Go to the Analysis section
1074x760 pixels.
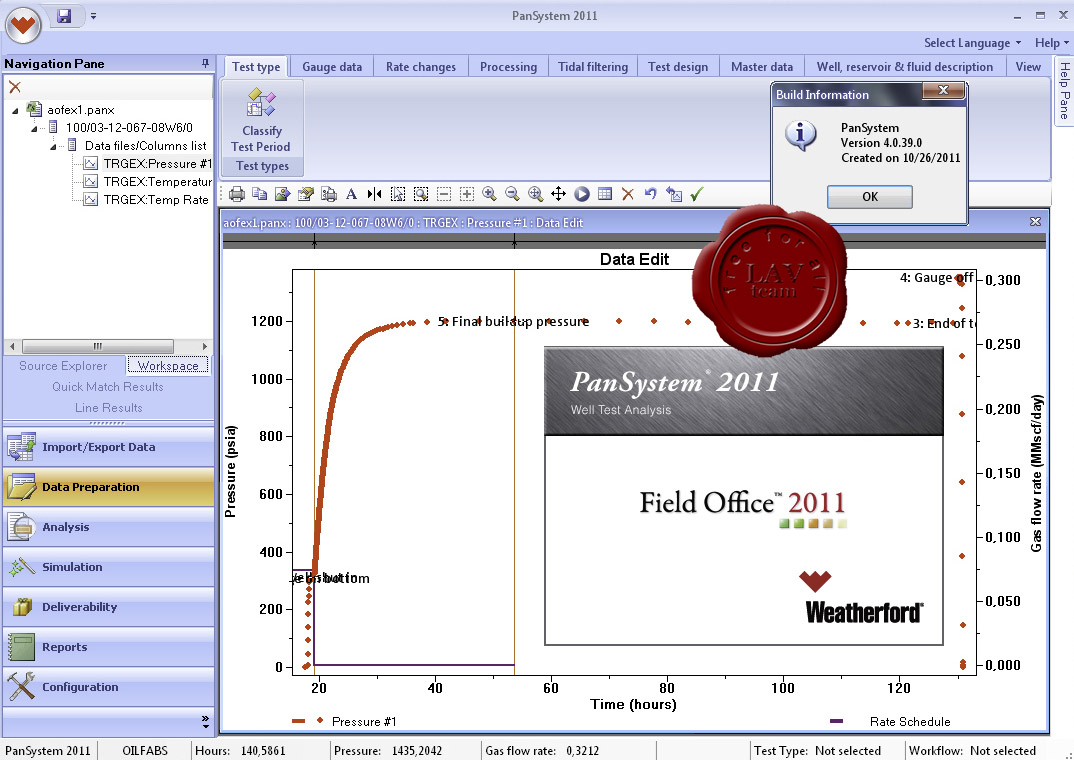click(108, 527)
